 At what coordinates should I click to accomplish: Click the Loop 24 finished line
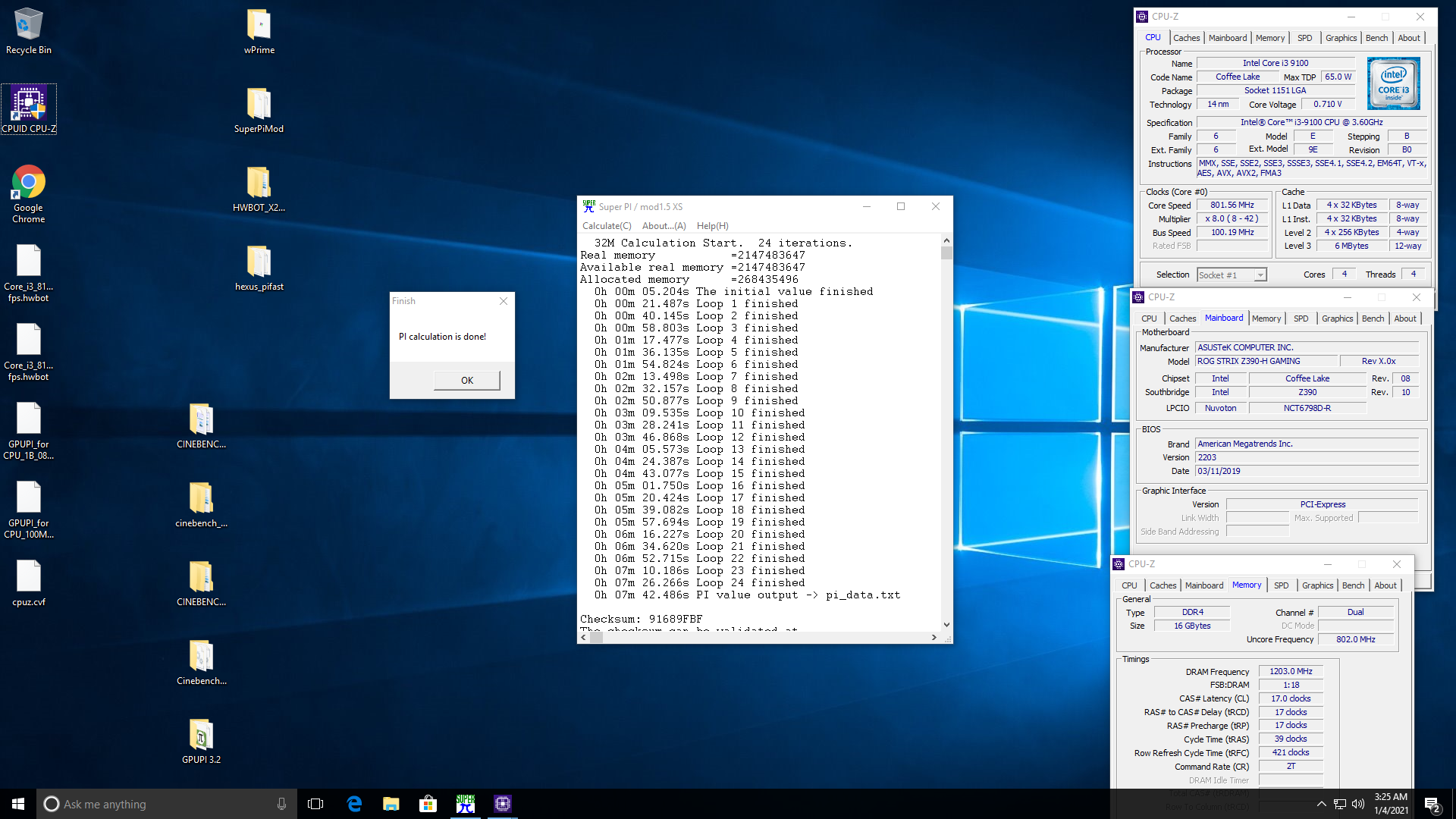pyautogui.click(x=700, y=582)
